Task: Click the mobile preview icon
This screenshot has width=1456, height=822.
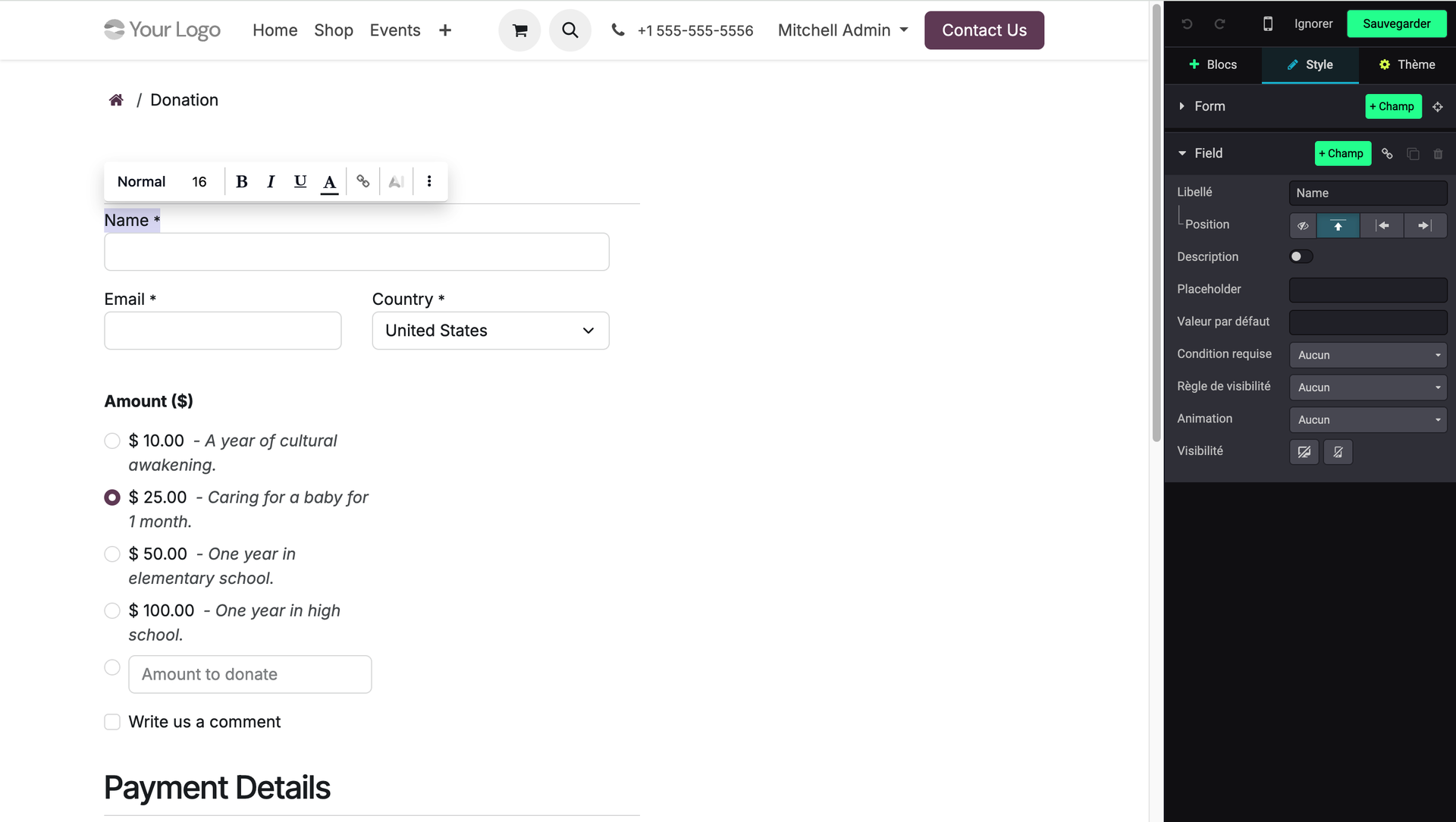Action: (x=1267, y=24)
